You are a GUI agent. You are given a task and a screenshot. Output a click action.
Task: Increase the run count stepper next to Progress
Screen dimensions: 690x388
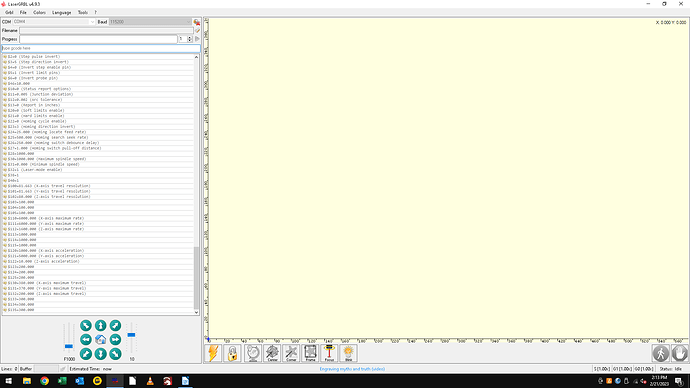click(190, 37)
